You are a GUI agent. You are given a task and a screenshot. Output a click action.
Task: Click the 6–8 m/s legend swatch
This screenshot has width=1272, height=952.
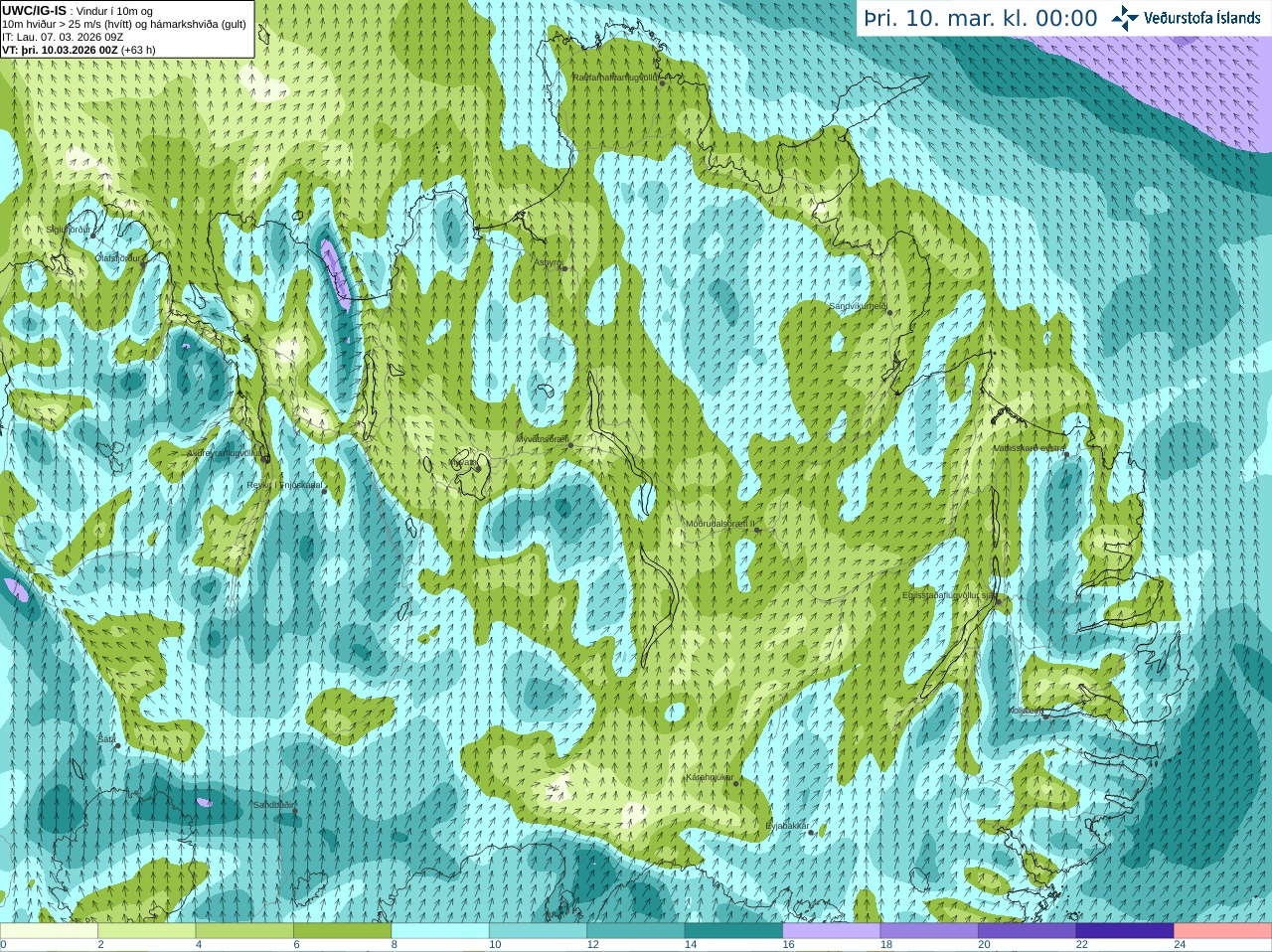click(x=343, y=931)
